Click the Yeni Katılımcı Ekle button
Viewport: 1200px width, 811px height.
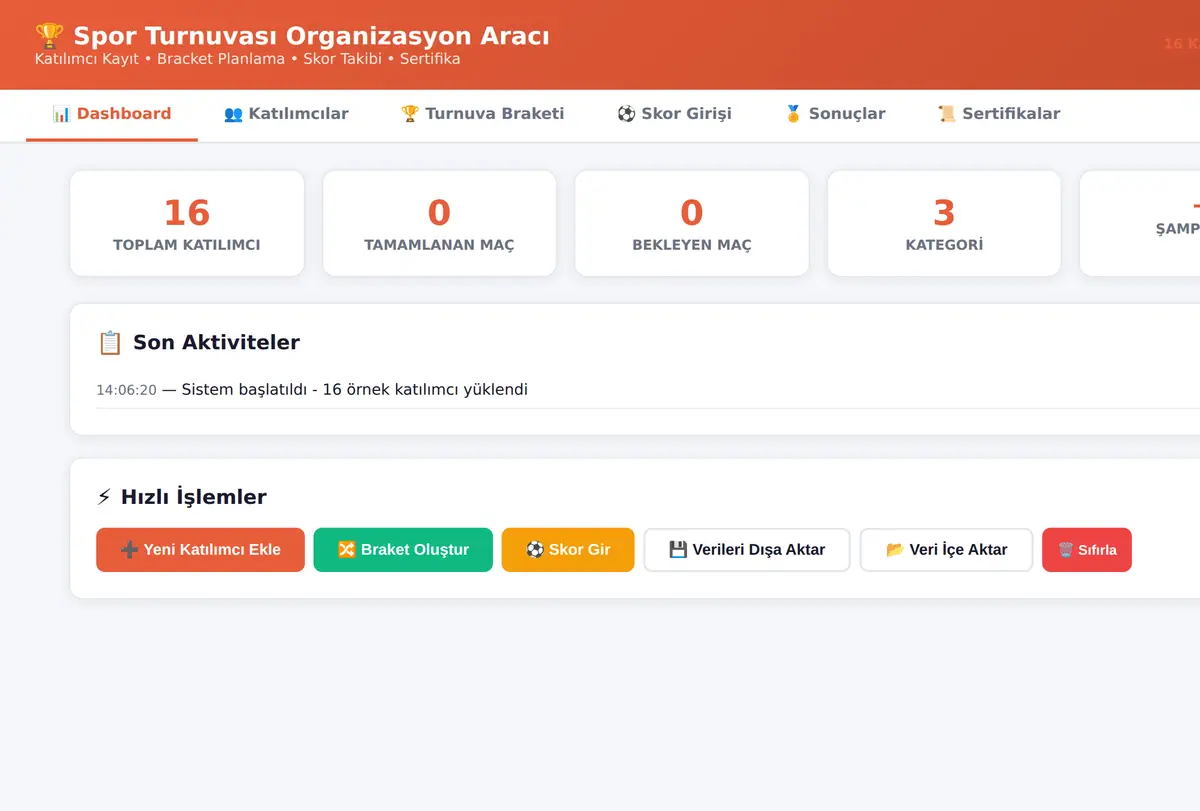[200, 550]
